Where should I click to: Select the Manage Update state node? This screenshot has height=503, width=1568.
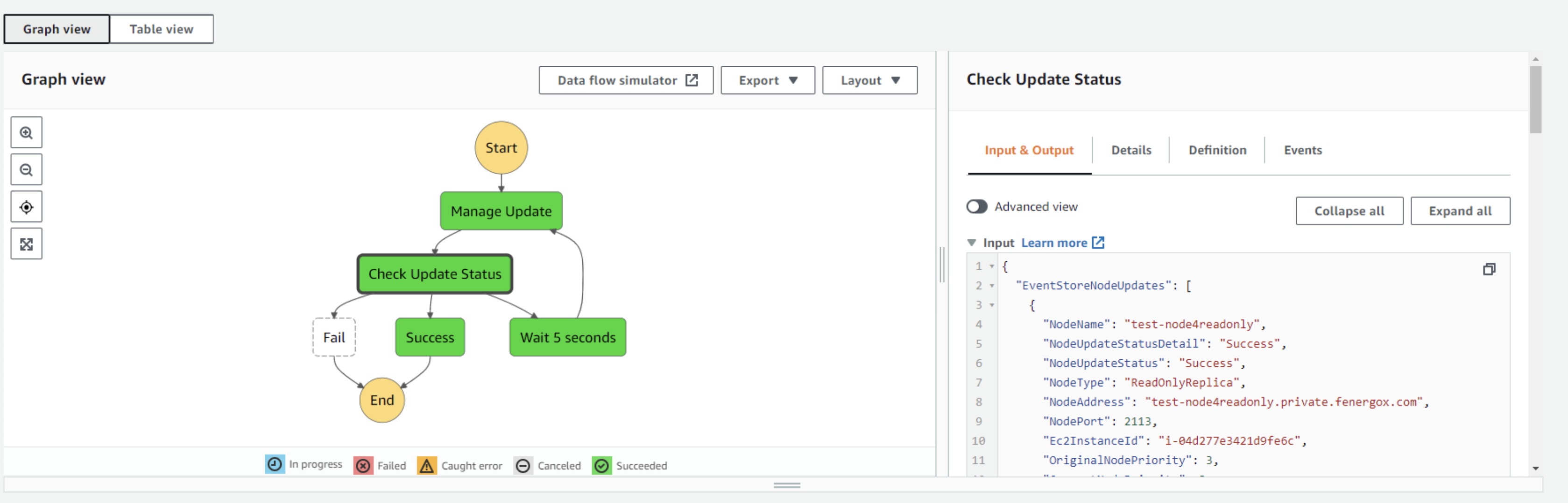point(501,211)
